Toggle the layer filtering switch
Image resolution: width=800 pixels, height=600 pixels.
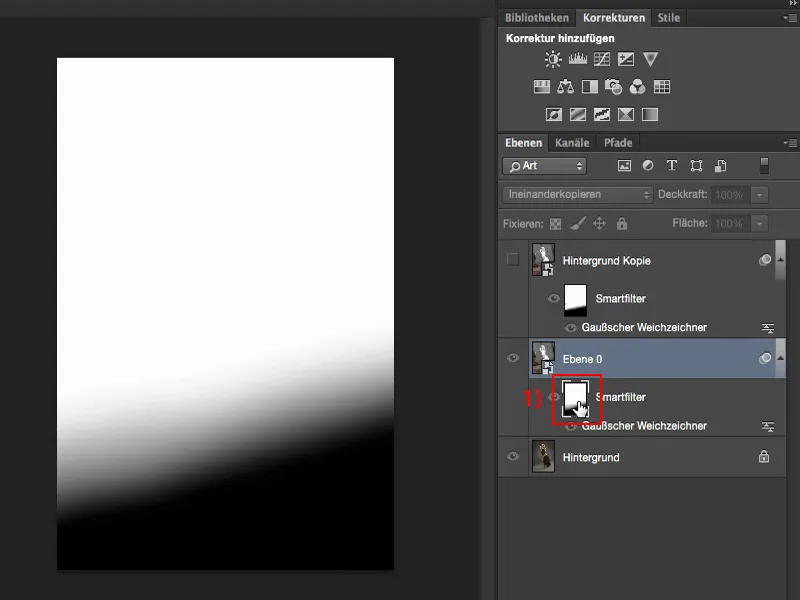[764, 166]
